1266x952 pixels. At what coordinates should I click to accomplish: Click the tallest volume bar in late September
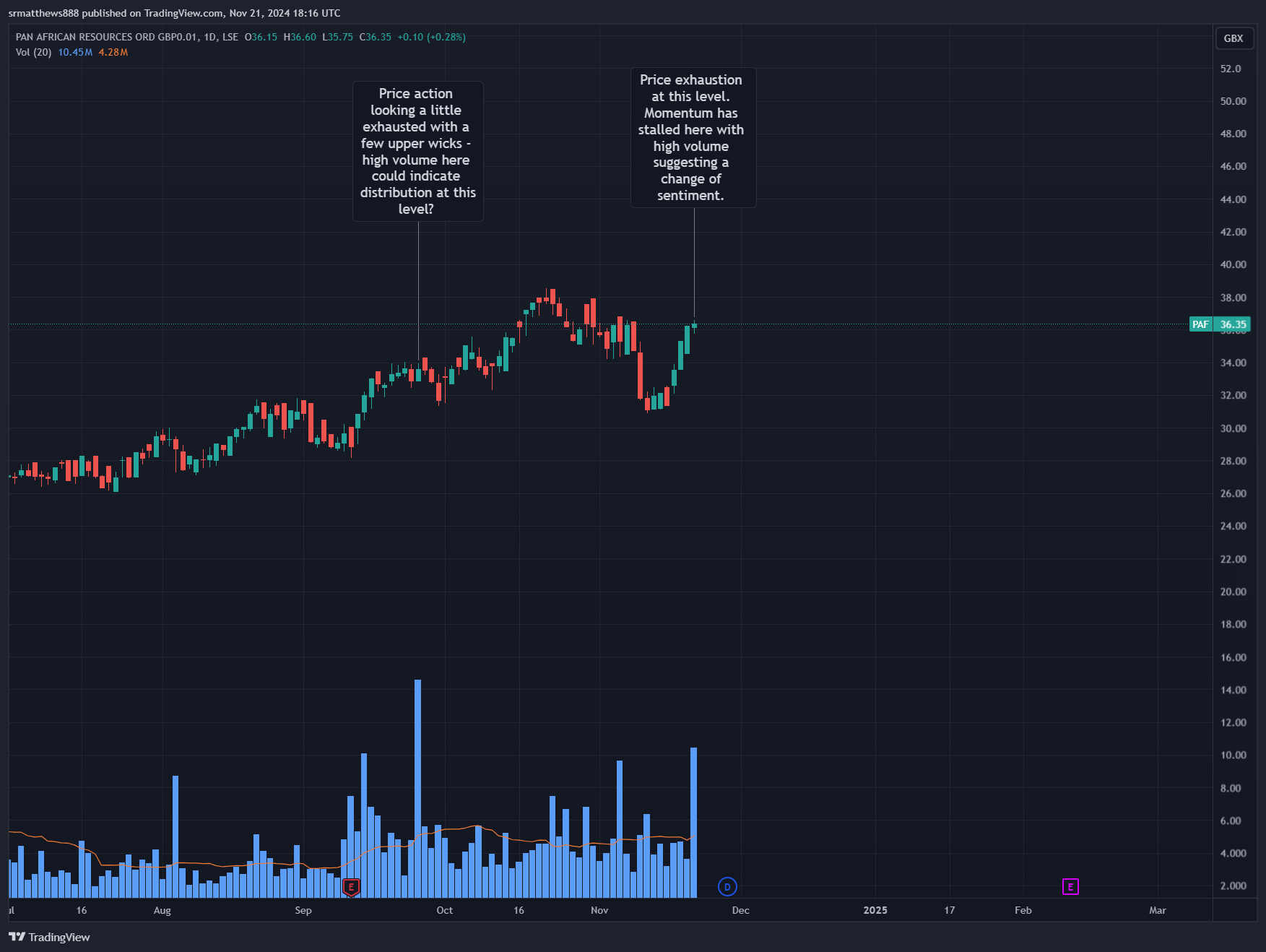pyautogui.click(x=417, y=788)
